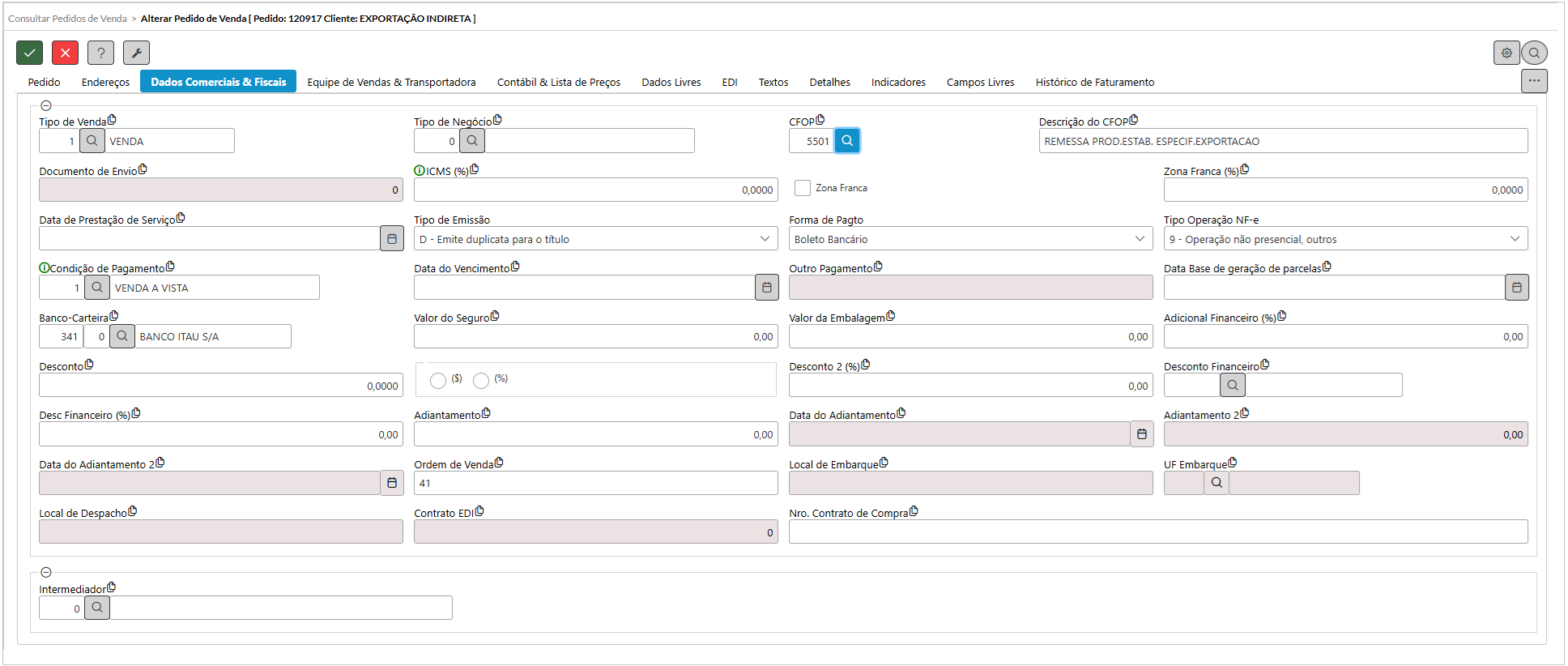Click the Zona Franca (%) field

(x=1346, y=190)
